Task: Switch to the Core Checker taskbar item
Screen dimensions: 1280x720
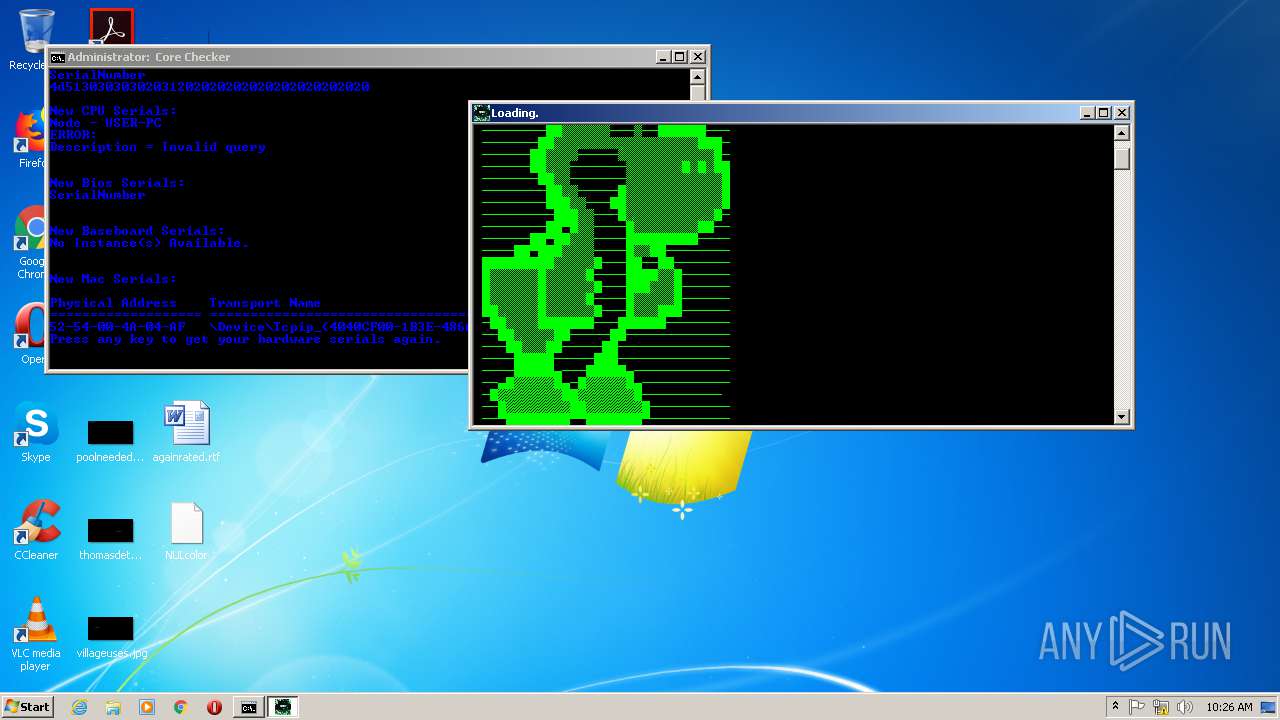Action: click(248, 707)
